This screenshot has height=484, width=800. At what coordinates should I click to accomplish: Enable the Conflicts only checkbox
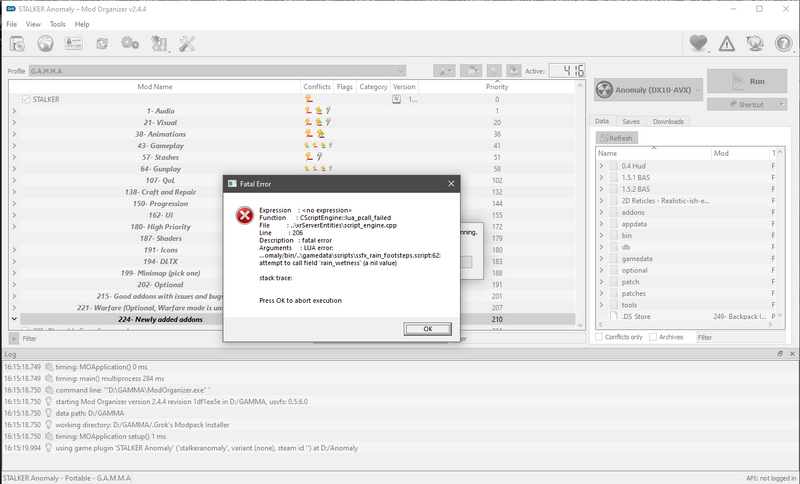coord(599,337)
